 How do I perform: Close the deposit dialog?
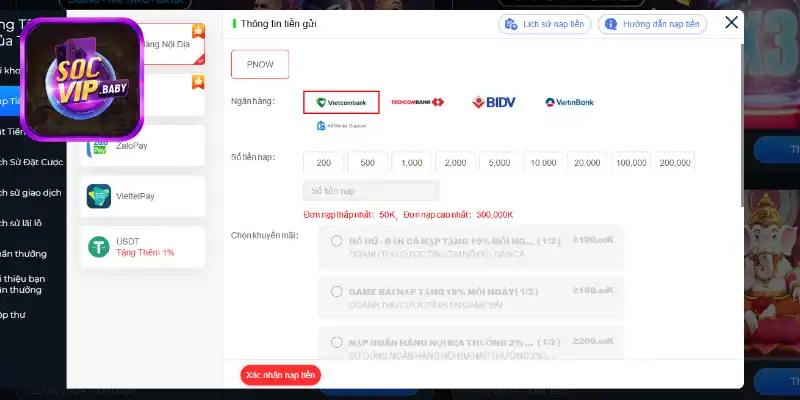[732, 22]
